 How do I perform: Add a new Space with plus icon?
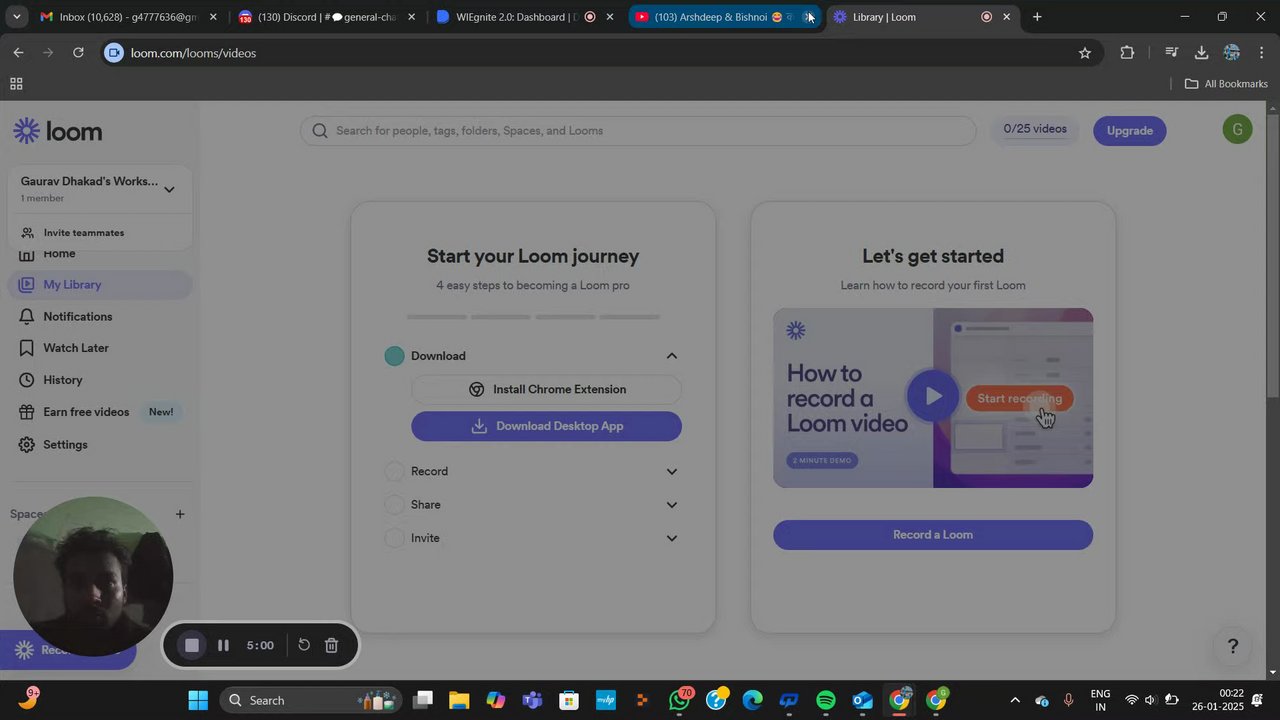[180, 514]
